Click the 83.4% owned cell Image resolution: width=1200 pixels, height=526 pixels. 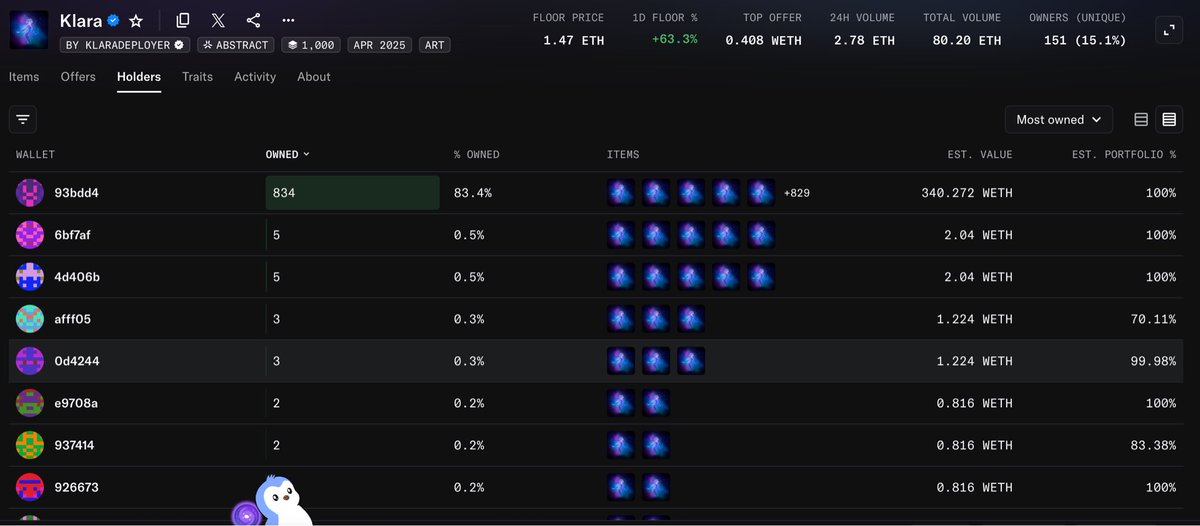(x=473, y=193)
